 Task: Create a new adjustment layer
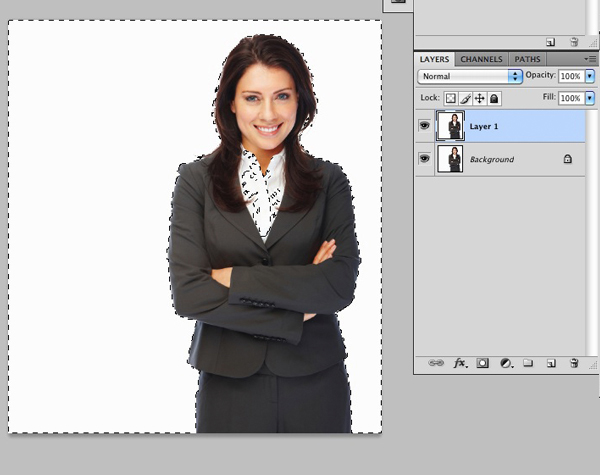pyautogui.click(x=506, y=364)
